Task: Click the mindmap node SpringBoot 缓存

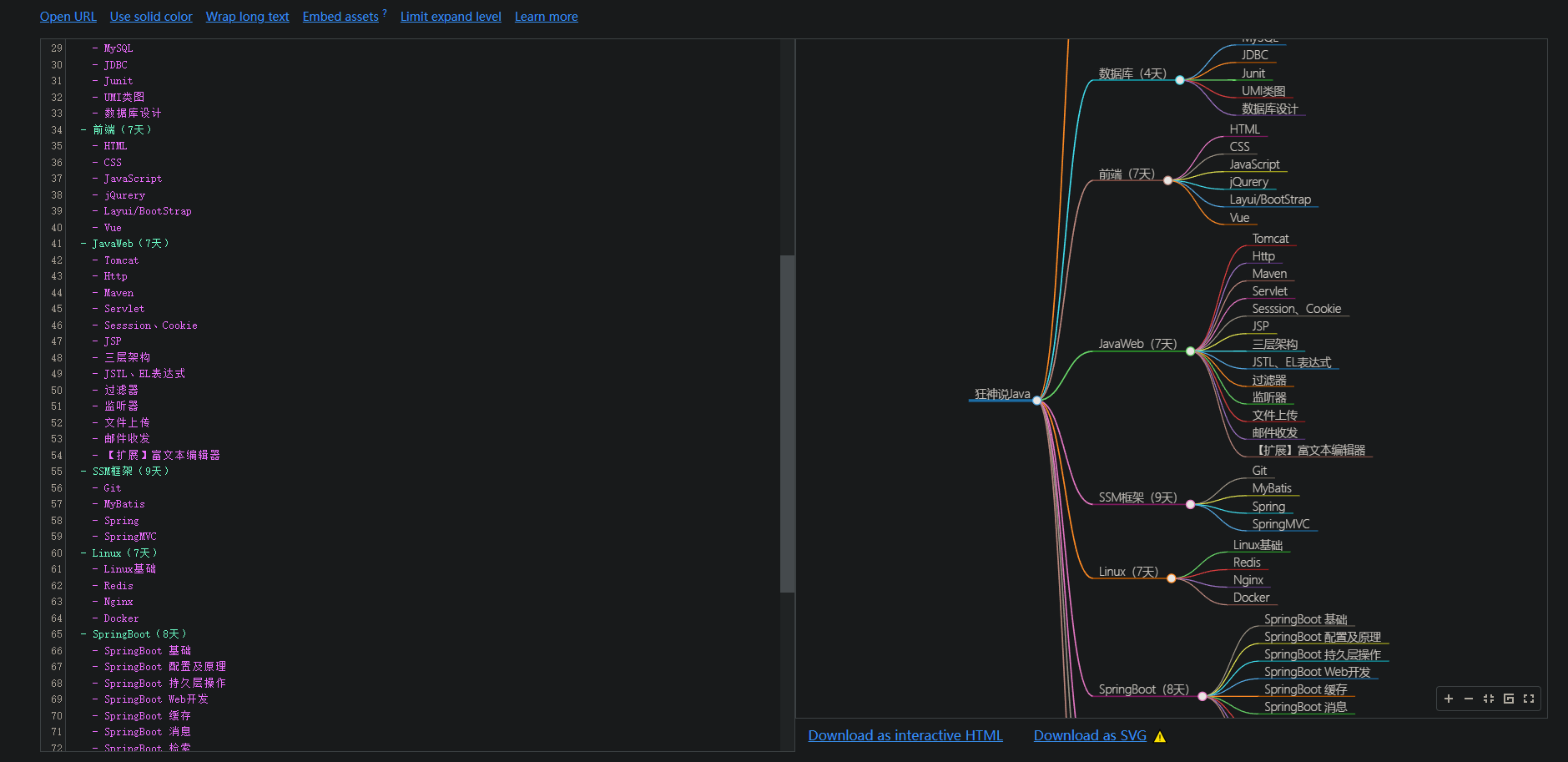Action: pyautogui.click(x=1305, y=689)
